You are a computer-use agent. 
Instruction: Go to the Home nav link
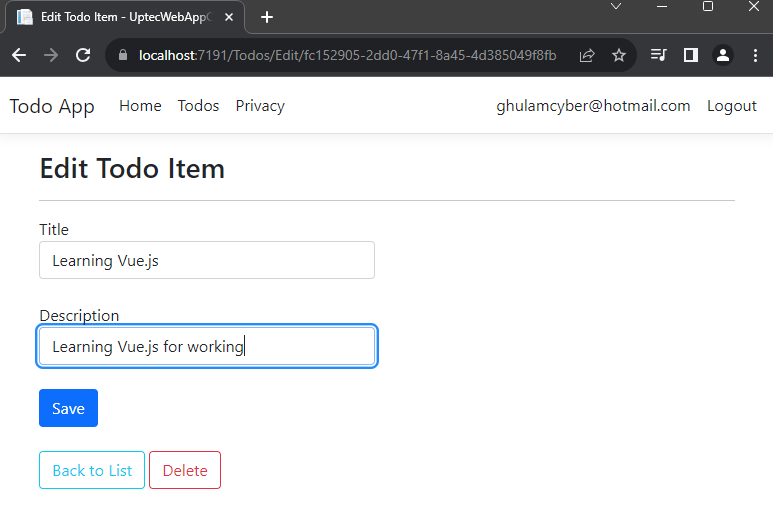pyautogui.click(x=140, y=106)
